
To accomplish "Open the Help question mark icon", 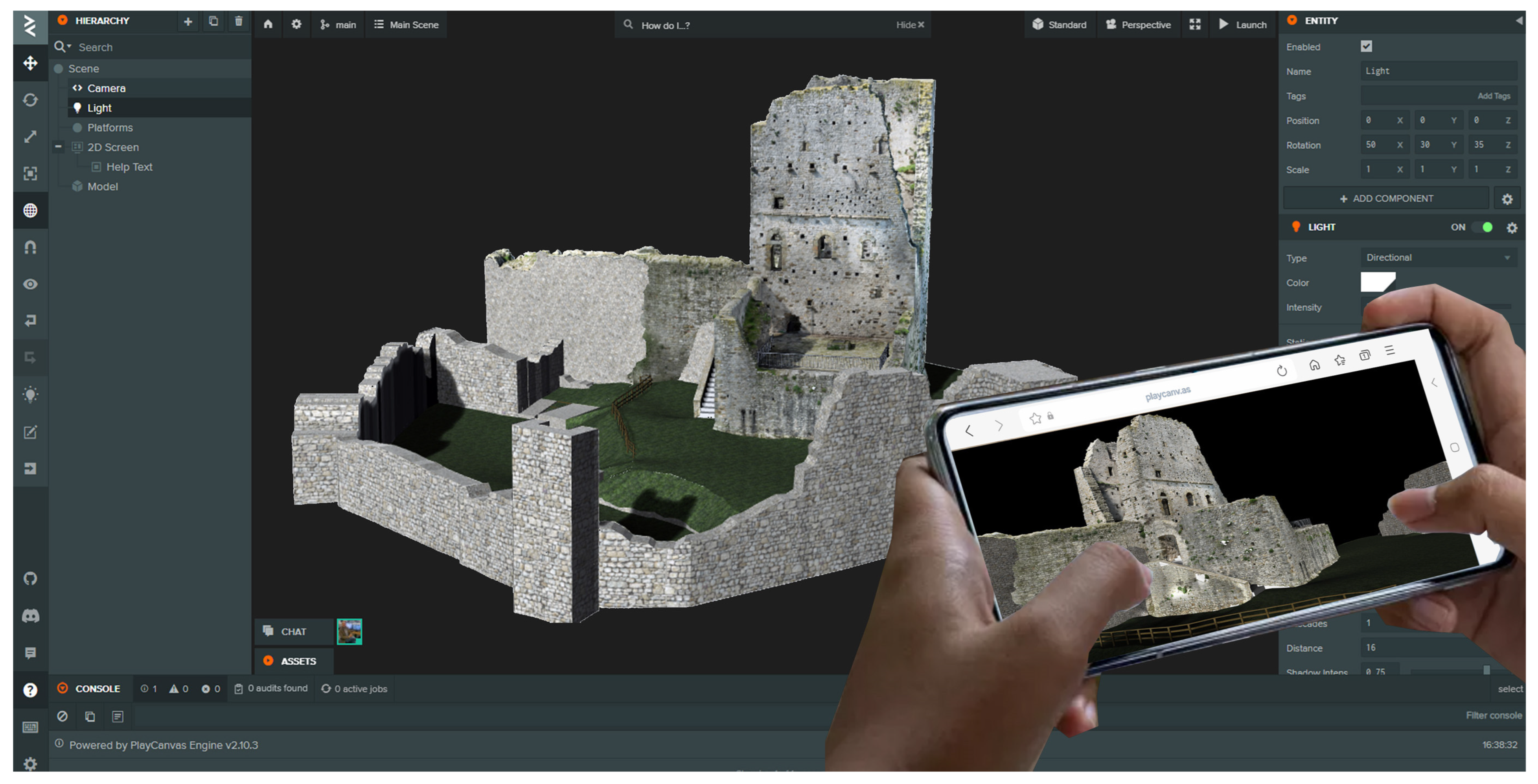I will (30, 690).
